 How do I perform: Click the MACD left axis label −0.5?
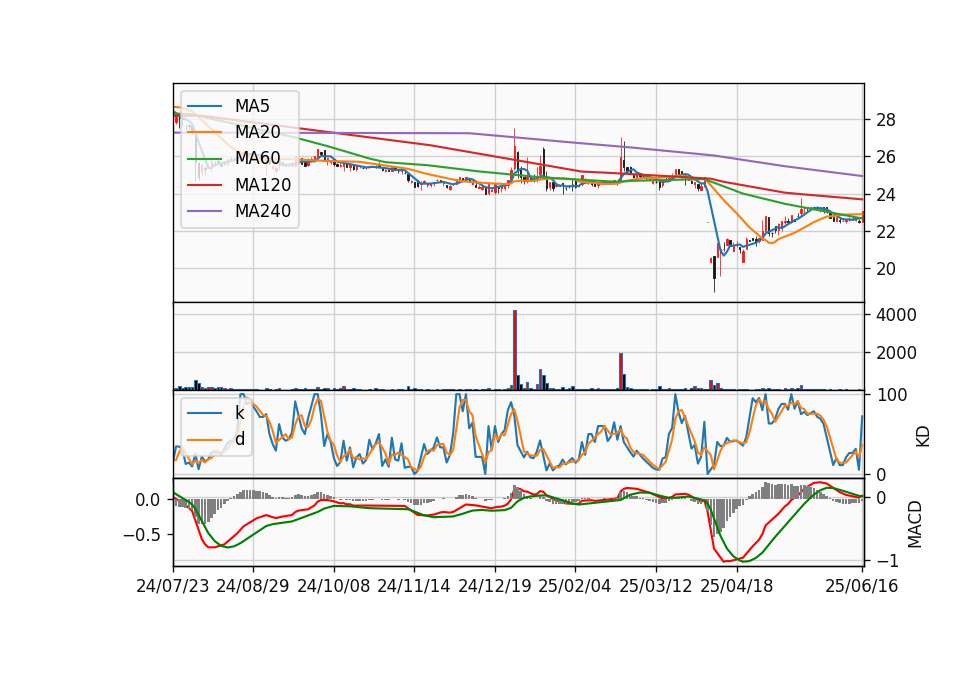click(142, 535)
